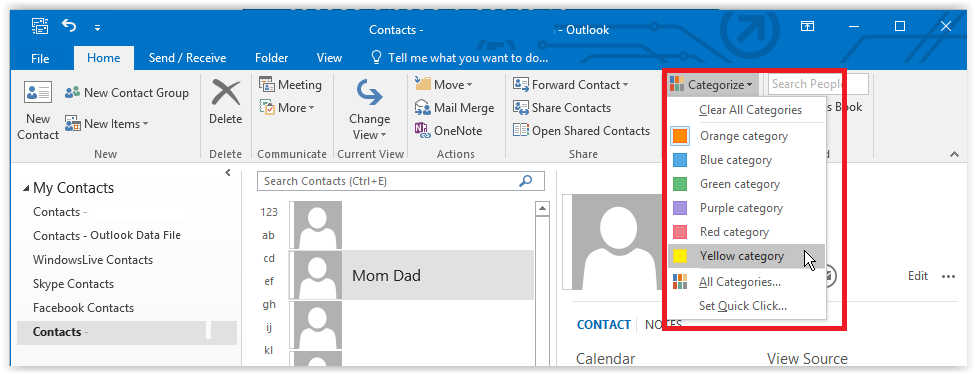Click the Meeting icon
This screenshot has height=374, width=975.
point(267,85)
